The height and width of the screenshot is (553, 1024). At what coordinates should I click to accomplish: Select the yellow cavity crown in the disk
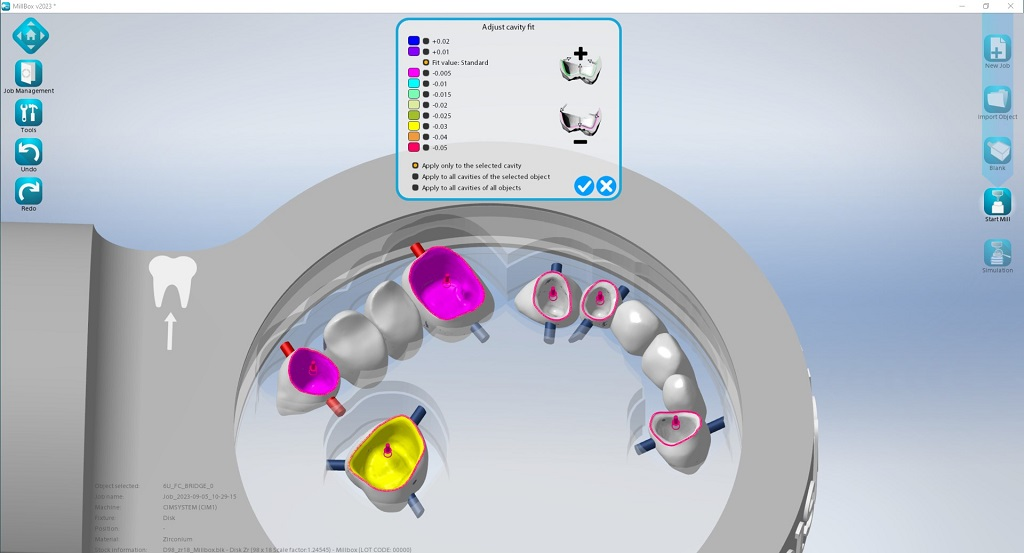(387, 456)
